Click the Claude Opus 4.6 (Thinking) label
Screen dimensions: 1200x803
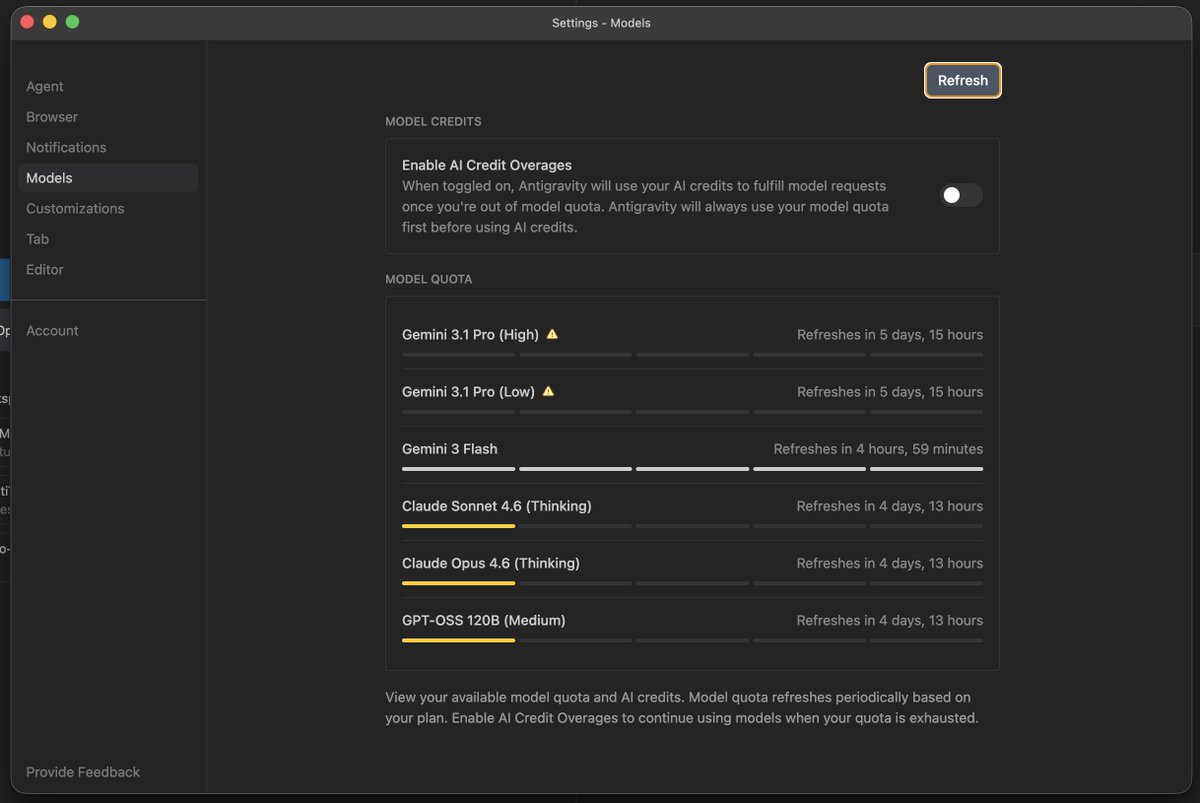coord(491,563)
